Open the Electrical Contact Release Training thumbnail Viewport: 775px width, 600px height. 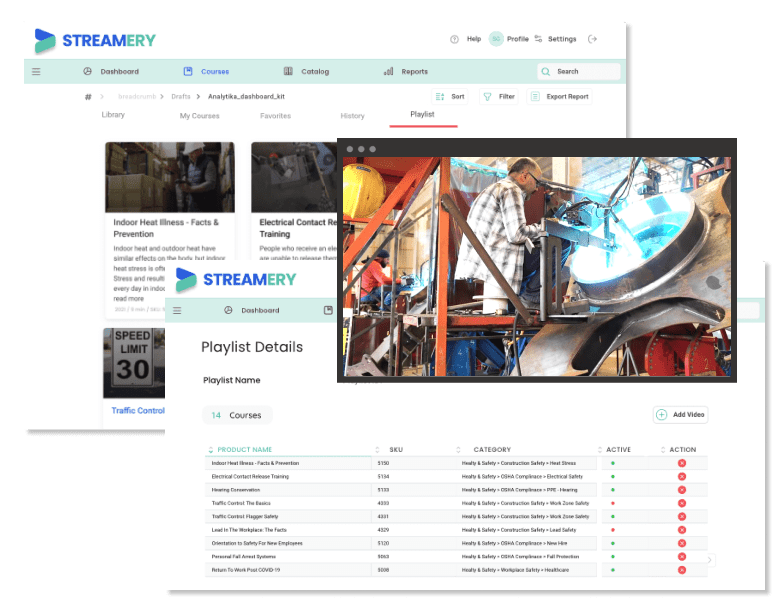pyautogui.click(x=294, y=177)
